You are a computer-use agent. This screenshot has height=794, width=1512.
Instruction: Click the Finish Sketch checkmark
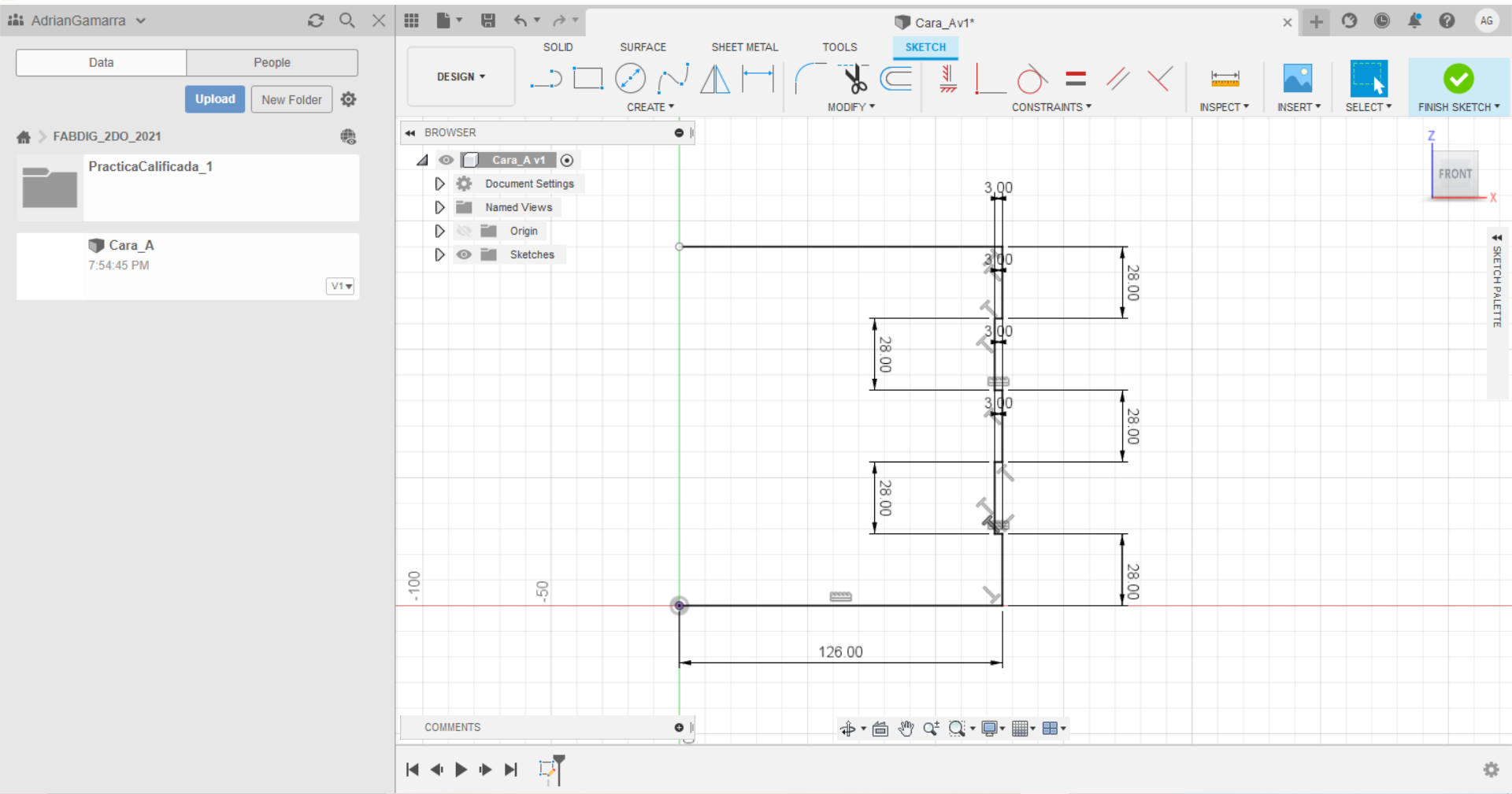click(x=1458, y=79)
